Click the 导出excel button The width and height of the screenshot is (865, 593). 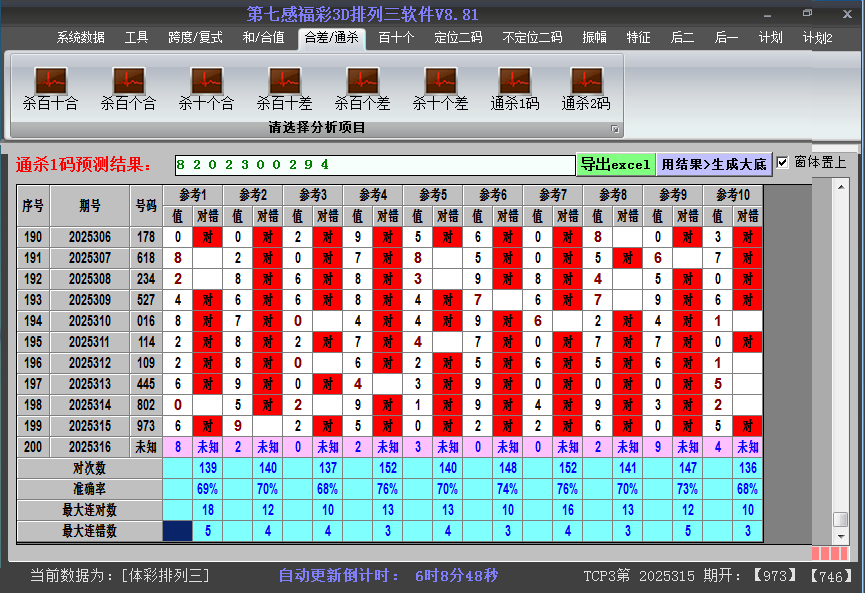(615, 164)
